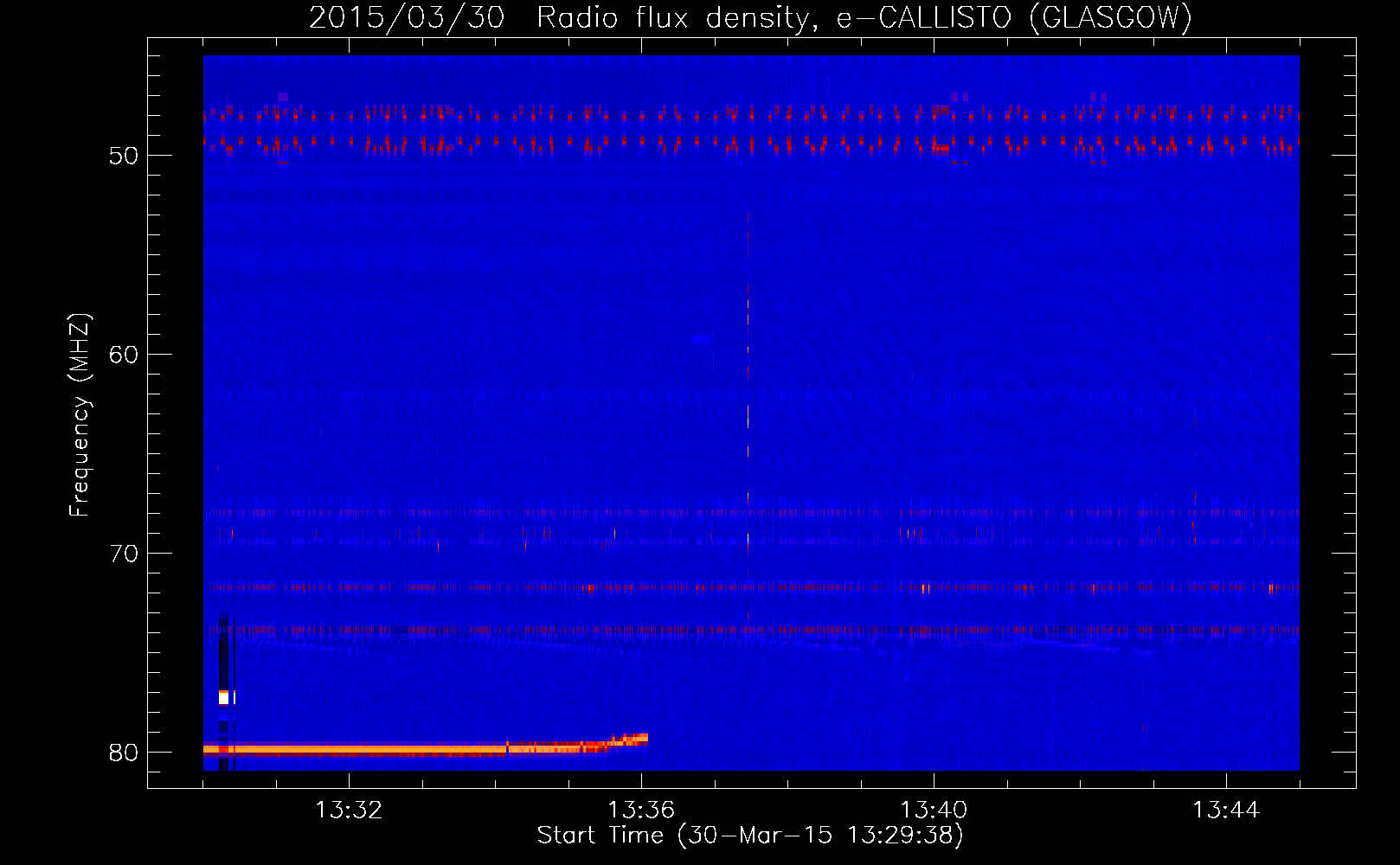Click the vertical spike line near 13:37
Viewport: 1400px width, 865px height.
click(748, 415)
